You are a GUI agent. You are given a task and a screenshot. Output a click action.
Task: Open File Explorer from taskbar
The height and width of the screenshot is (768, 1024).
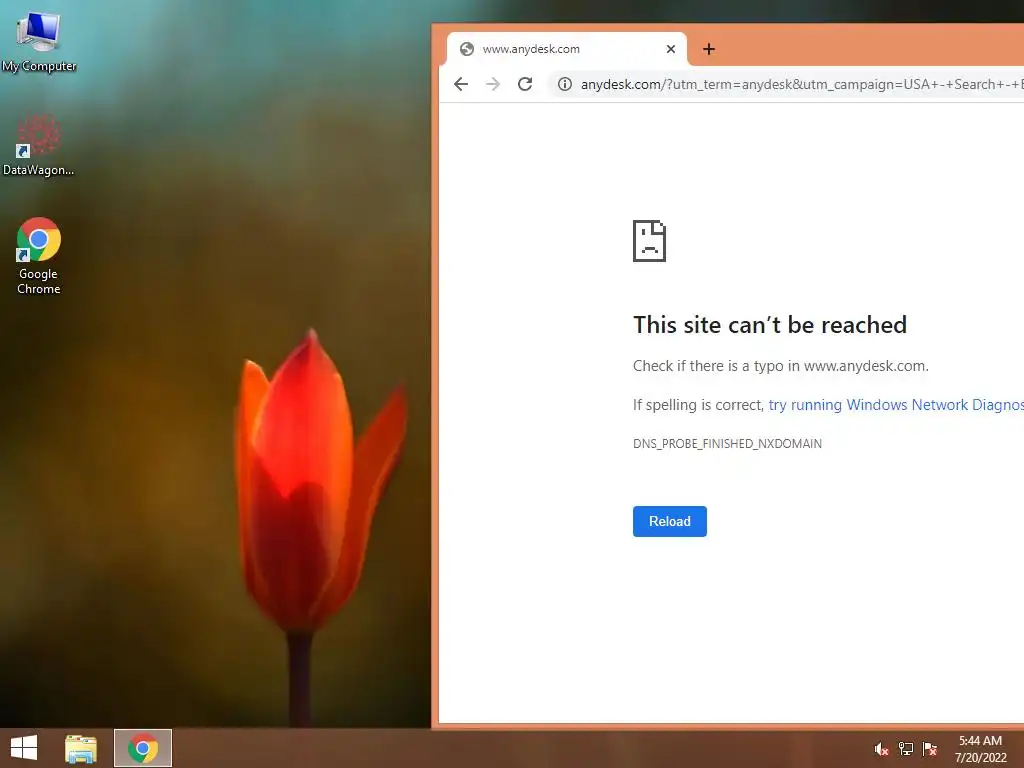81,748
